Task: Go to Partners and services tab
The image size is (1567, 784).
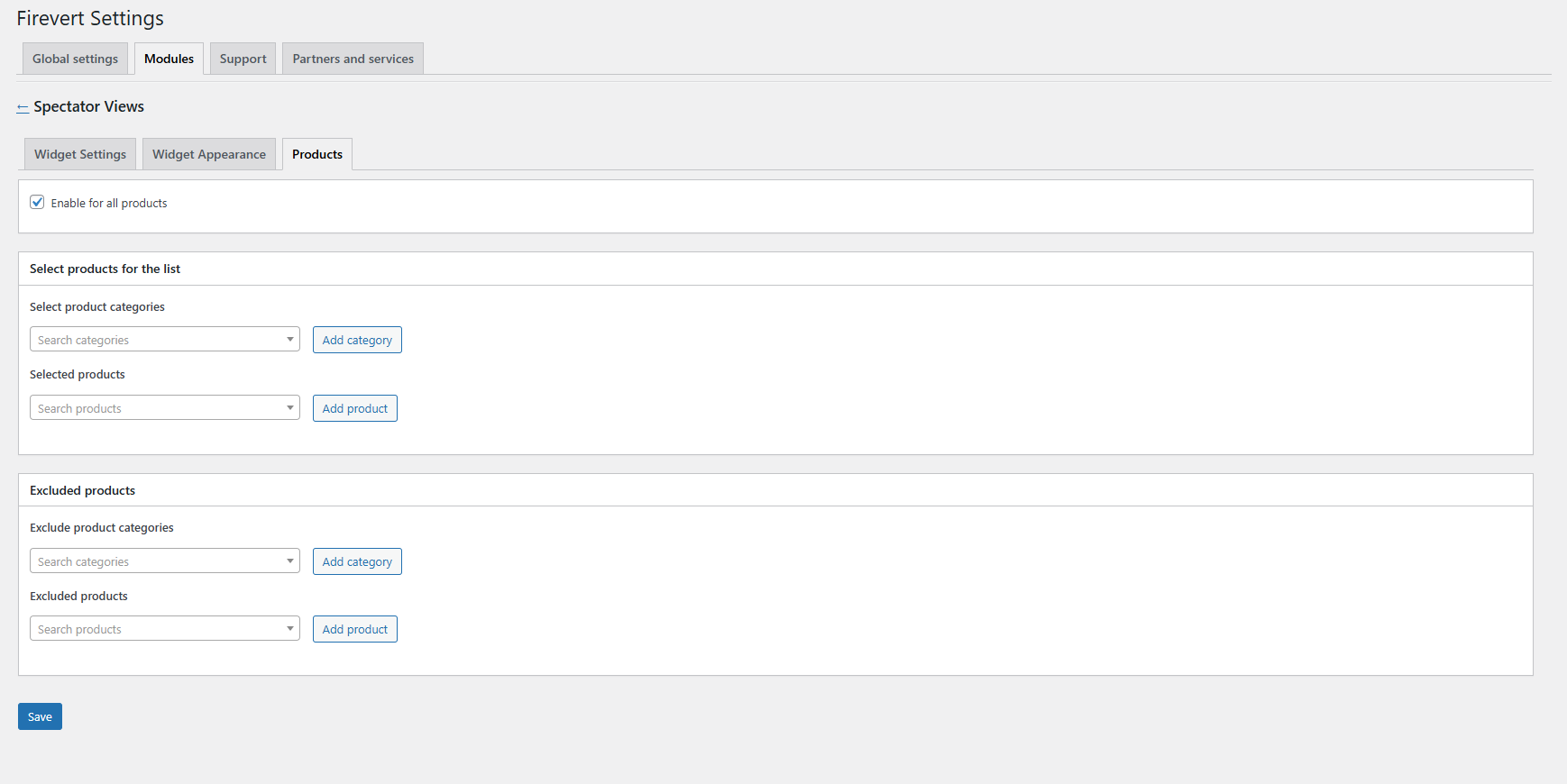Action: point(353,59)
